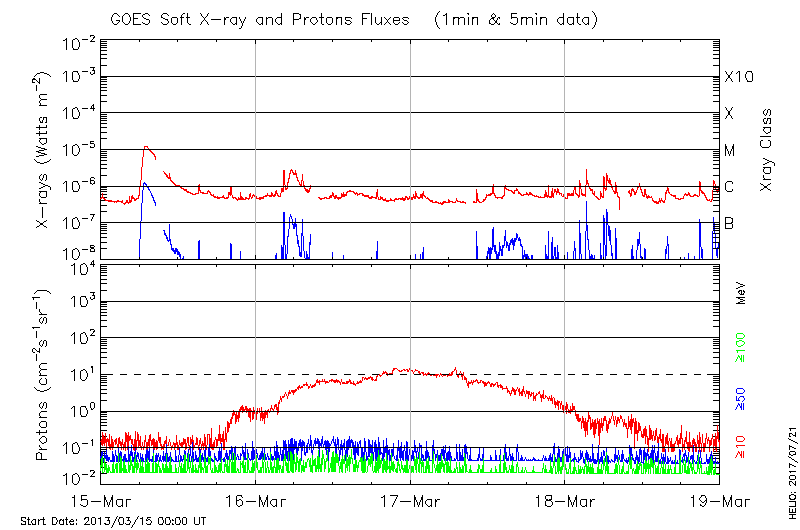Click the C class label on the right axis
The width and height of the screenshot is (800, 530).
tap(729, 188)
